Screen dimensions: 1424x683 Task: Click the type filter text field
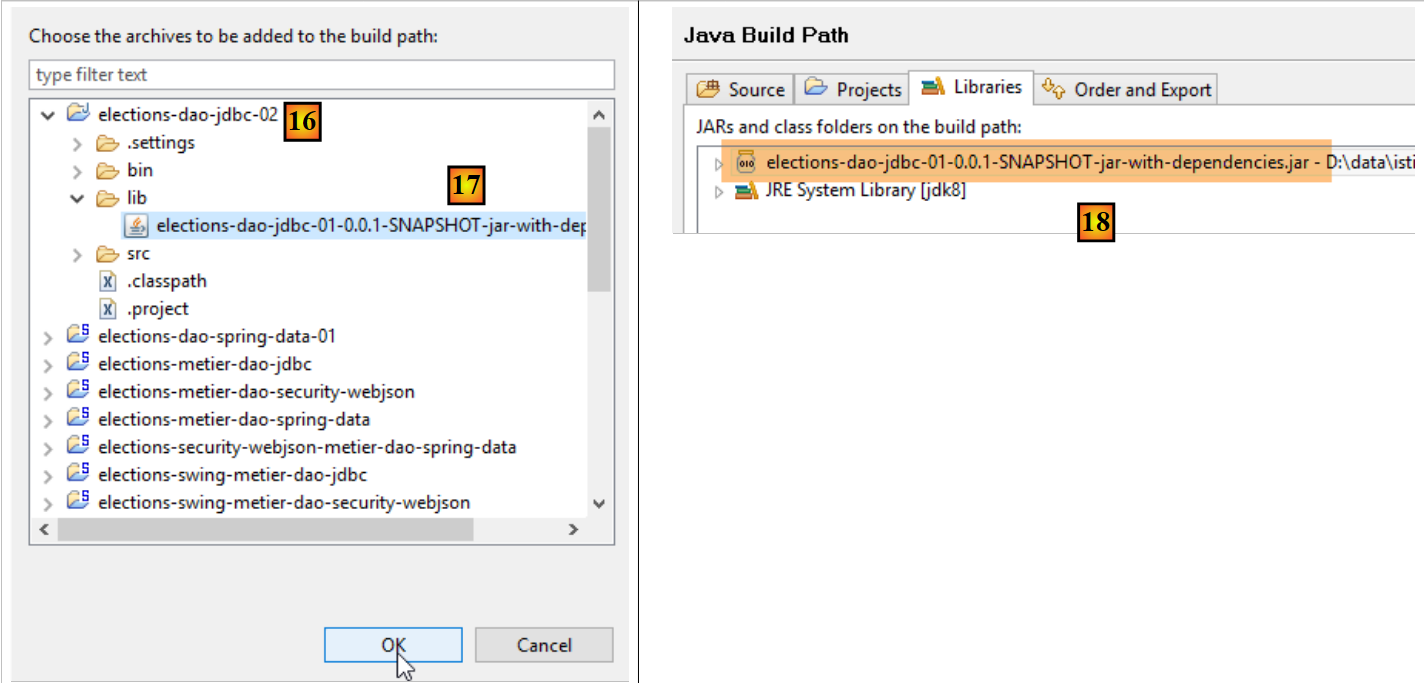(x=320, y=75)
